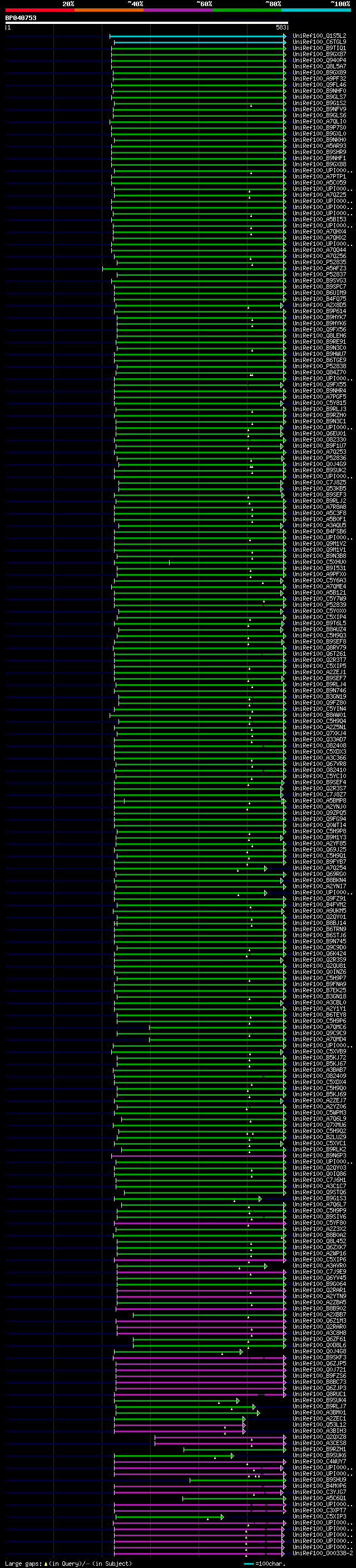Image resolution: width=356 pixels, height=1568 pixels.
Task: Select the label UniRef100_B9GXL0
Action: 319,134
